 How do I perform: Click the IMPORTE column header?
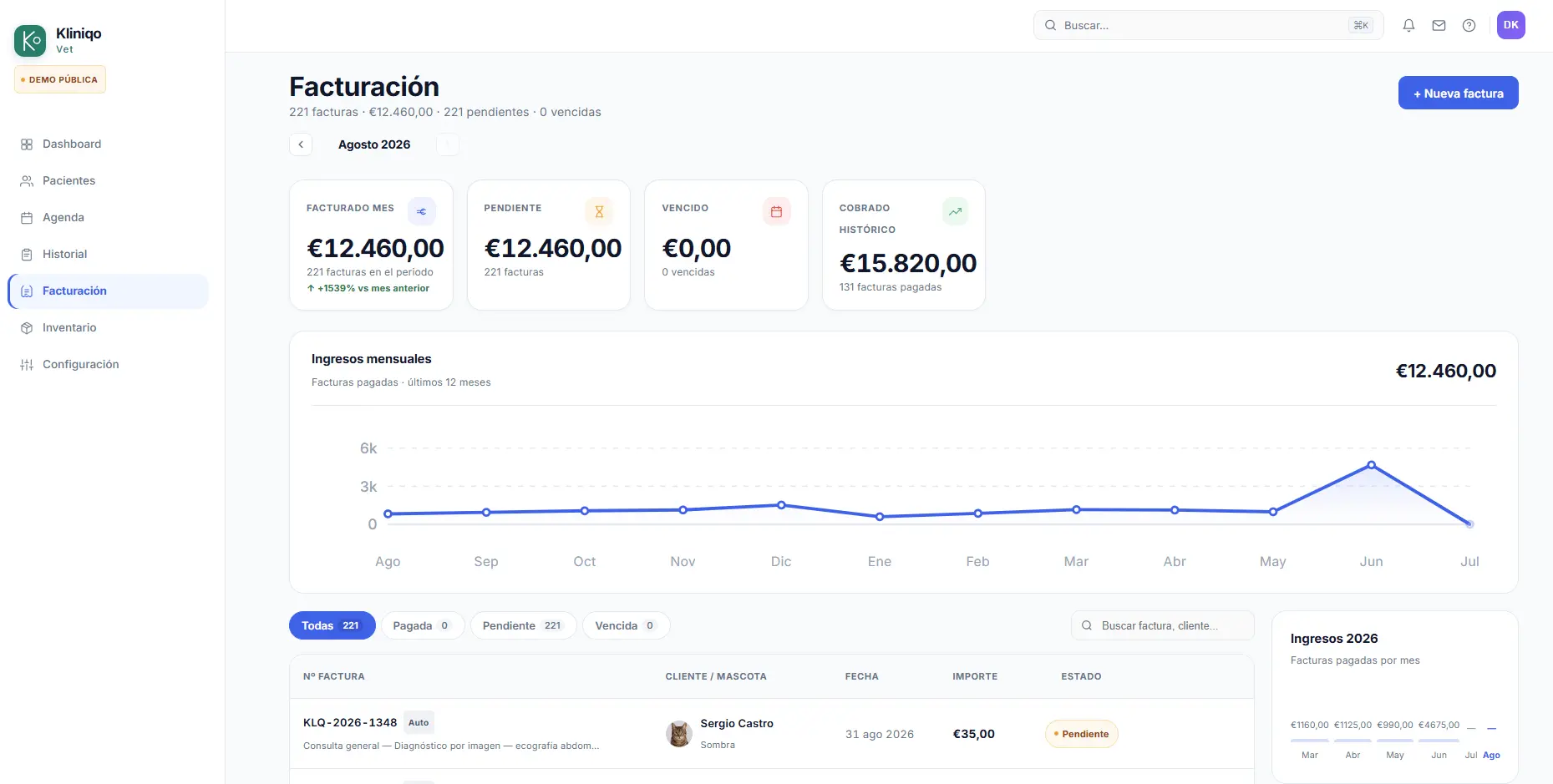click(975, 676)
